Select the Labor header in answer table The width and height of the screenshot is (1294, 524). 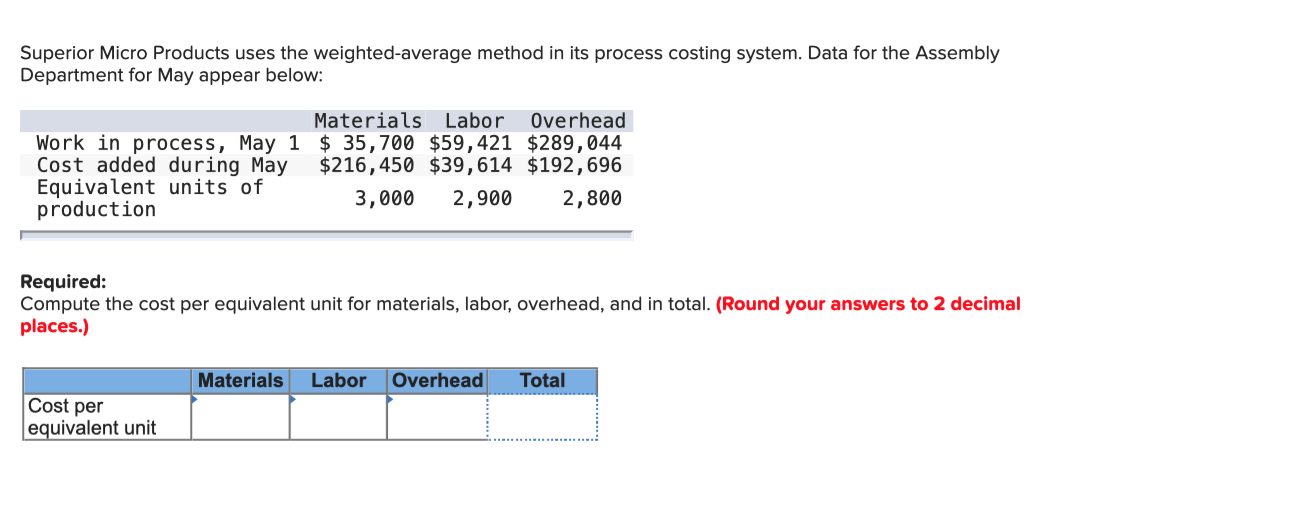(x=338, y=381)
